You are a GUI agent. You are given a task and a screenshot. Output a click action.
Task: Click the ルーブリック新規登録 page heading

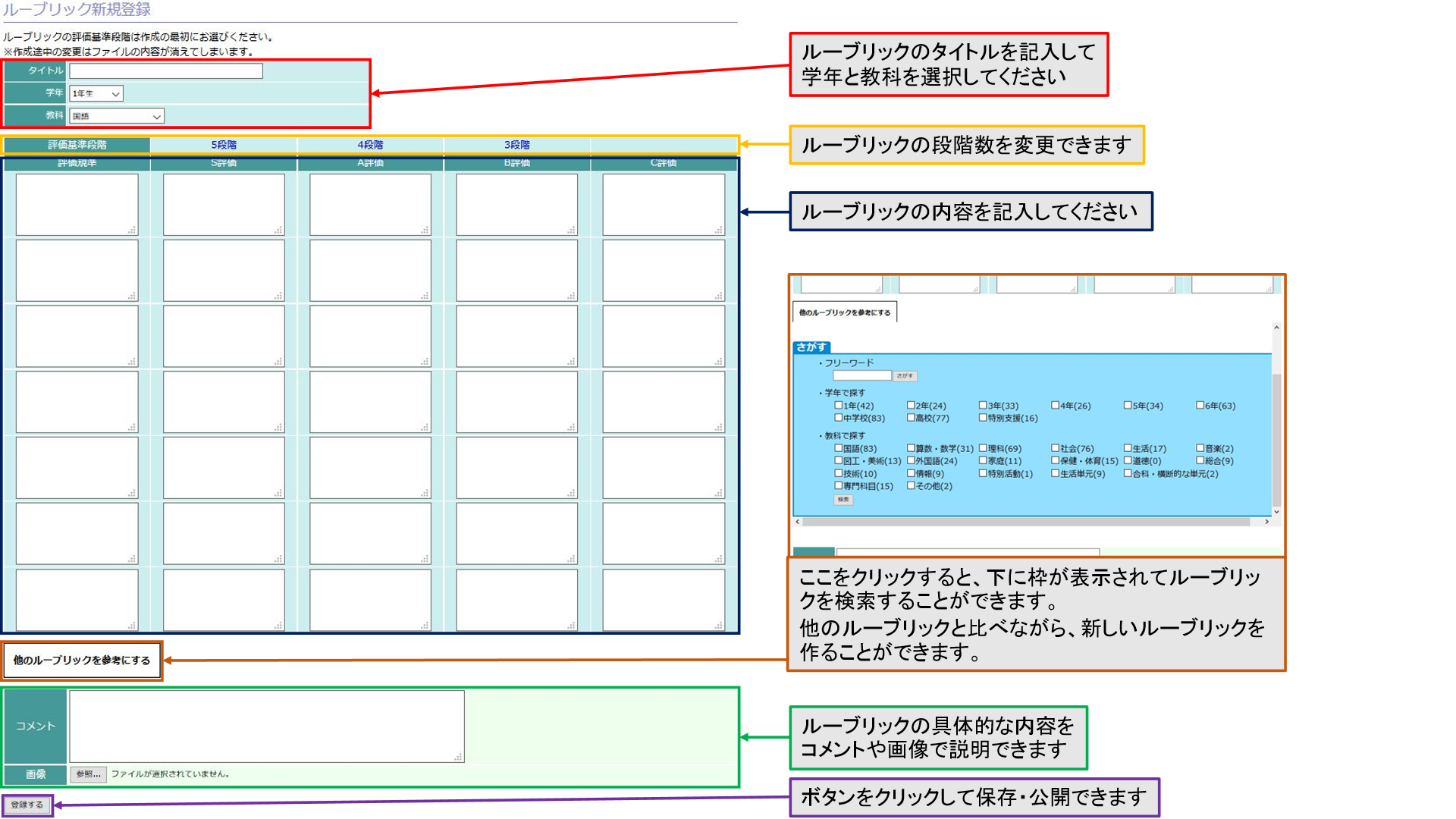click(77, 9)
